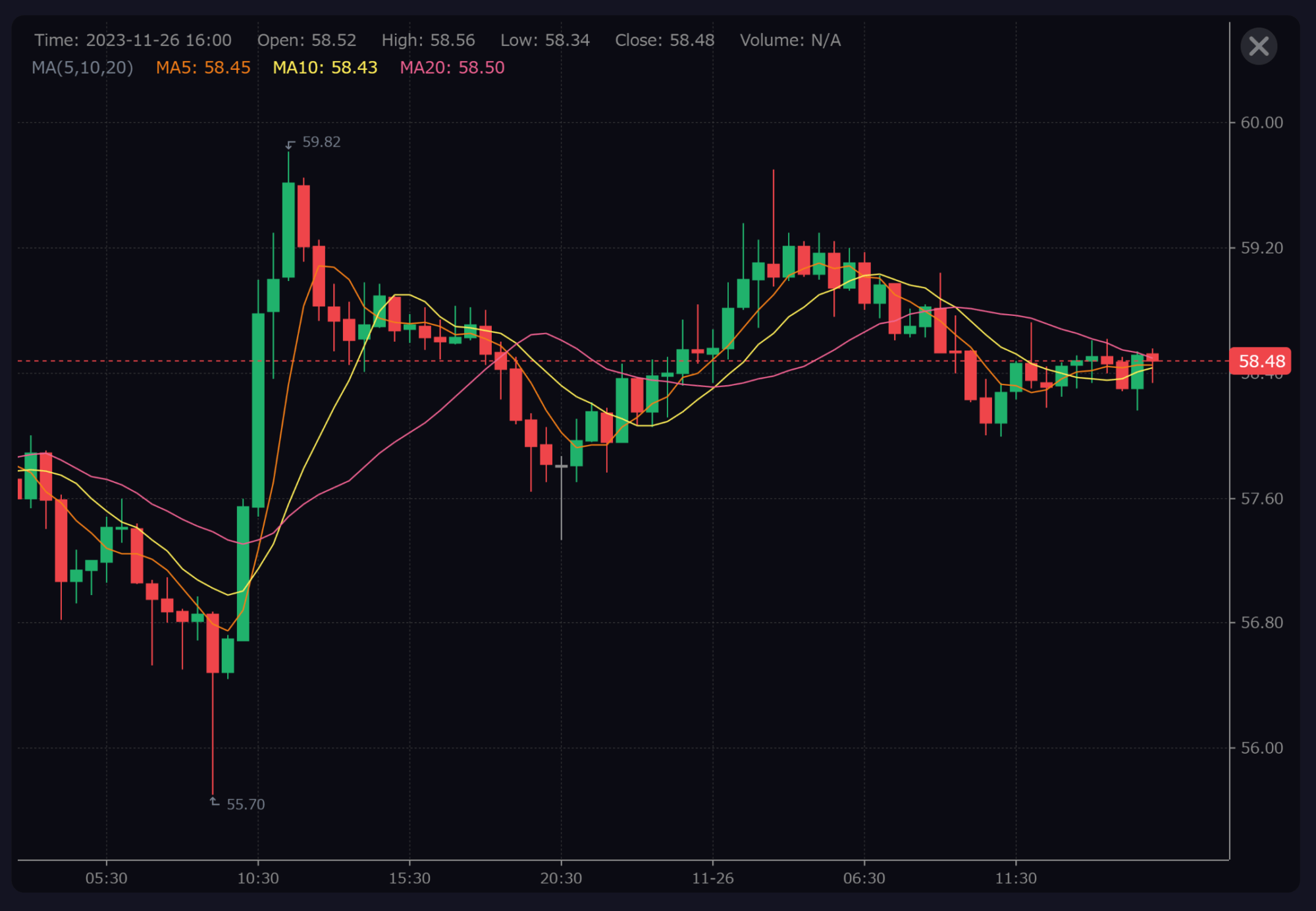Click the 20:30 time axis label
The image size is (1316, 911).
pos(561,879)
